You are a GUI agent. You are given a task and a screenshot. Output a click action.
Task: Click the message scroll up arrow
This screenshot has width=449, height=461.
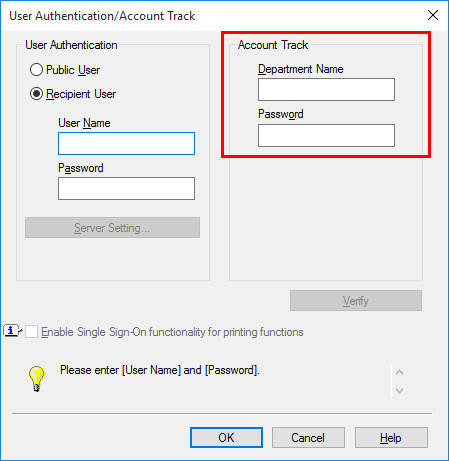tap(399, 372)
